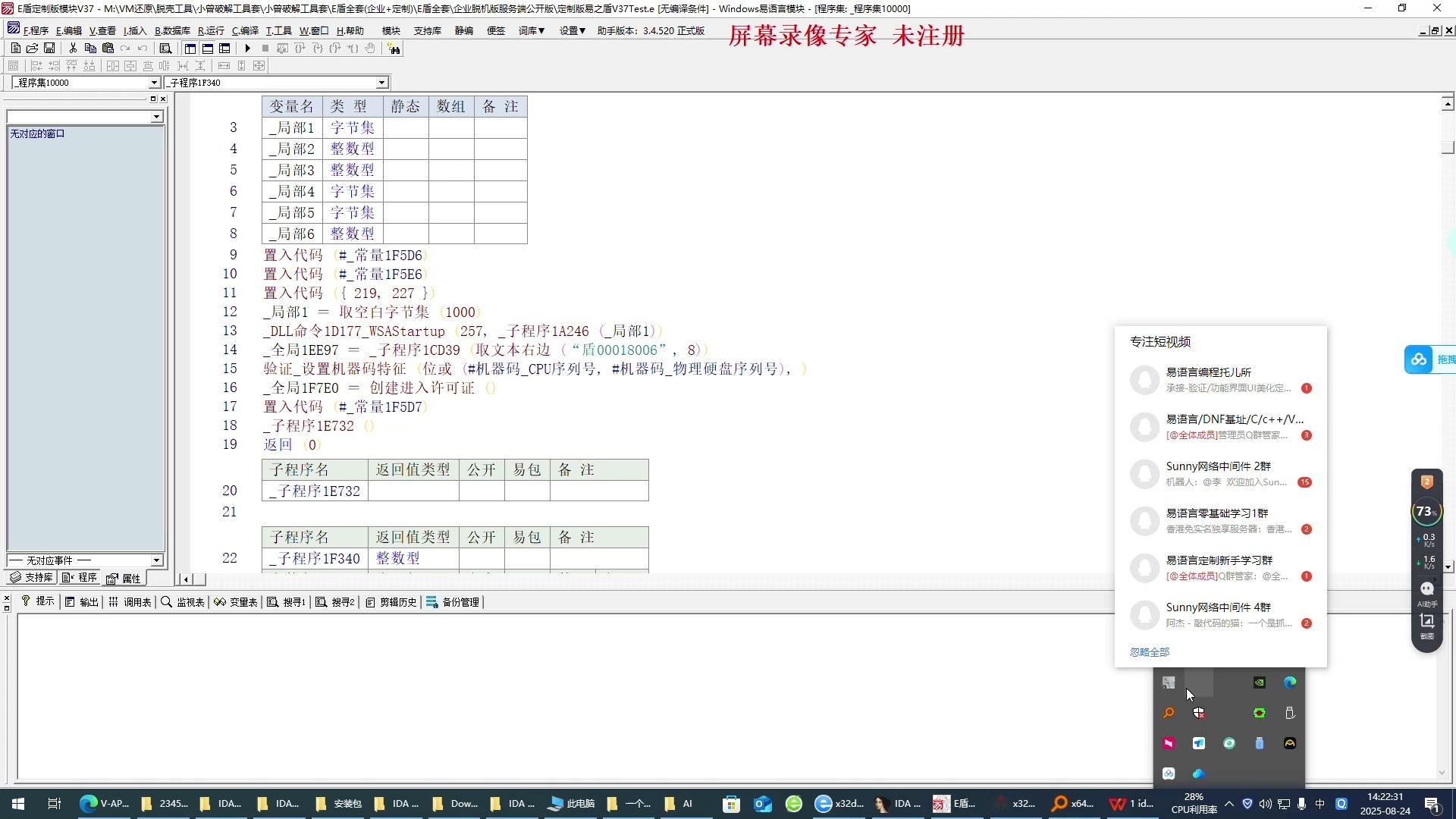Click the third window layout icon in toolbar
This screenshot has height=819, width=1456.
pyautogui.click(x=224, y=48)
